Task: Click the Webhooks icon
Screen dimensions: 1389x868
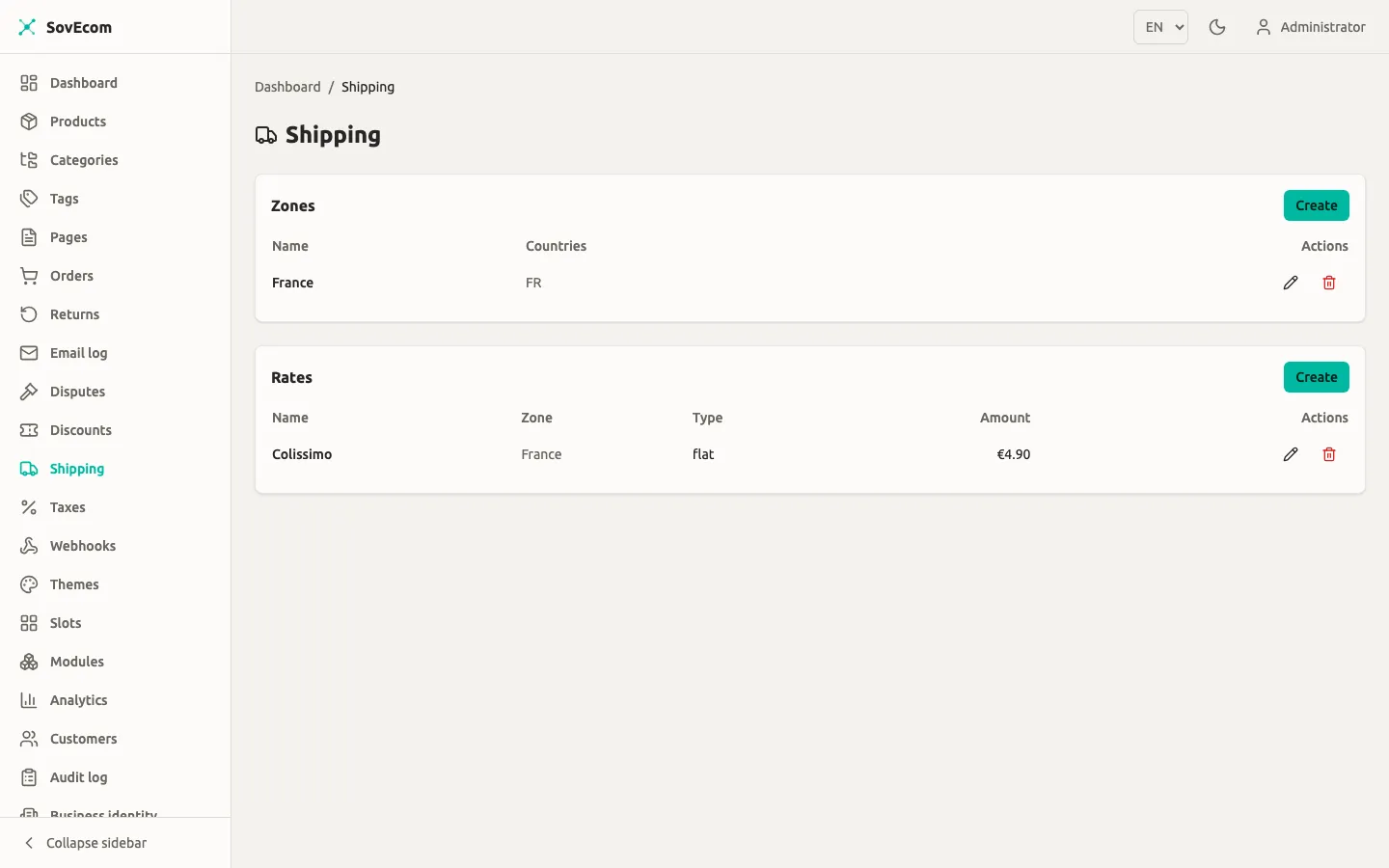Action: coord(29,546)
